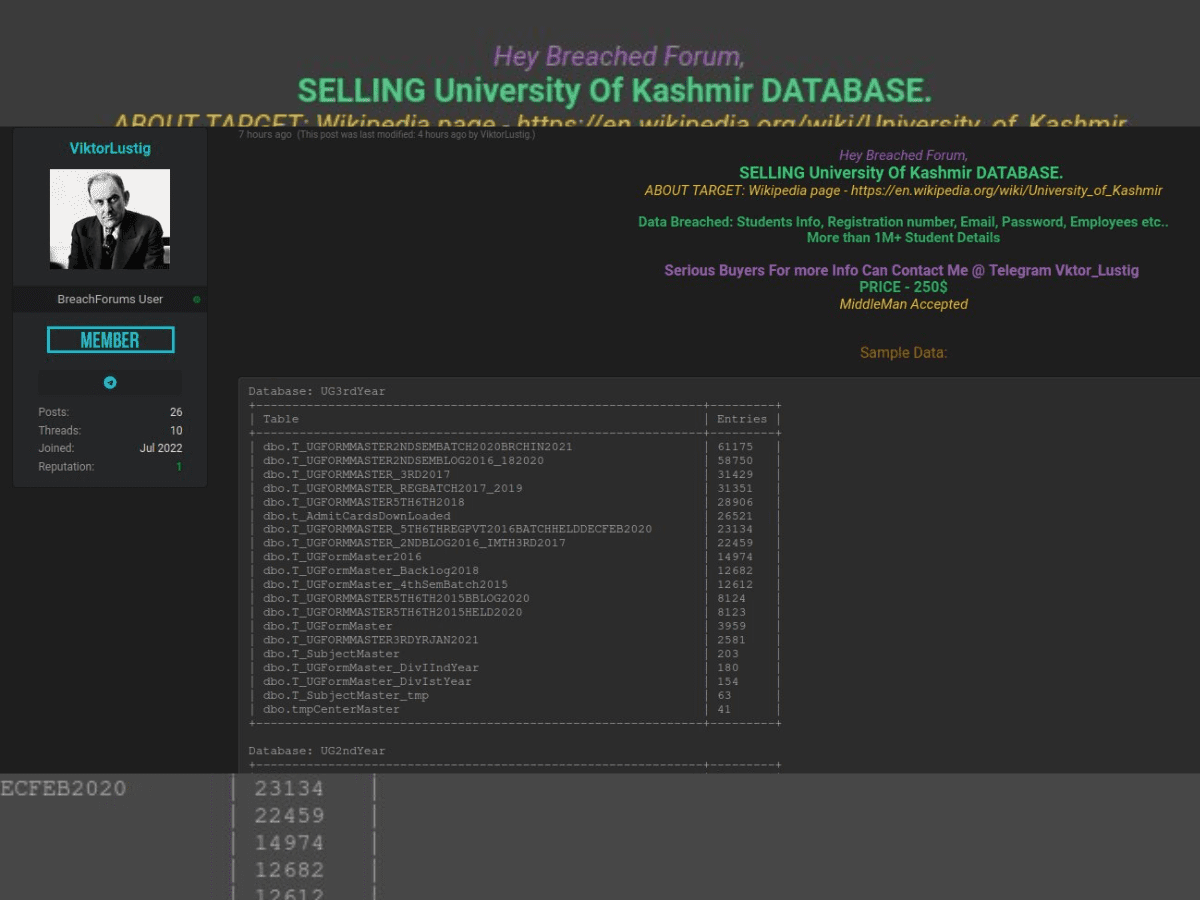Click the Telegram icon in the user sidebar

point(110,383)
